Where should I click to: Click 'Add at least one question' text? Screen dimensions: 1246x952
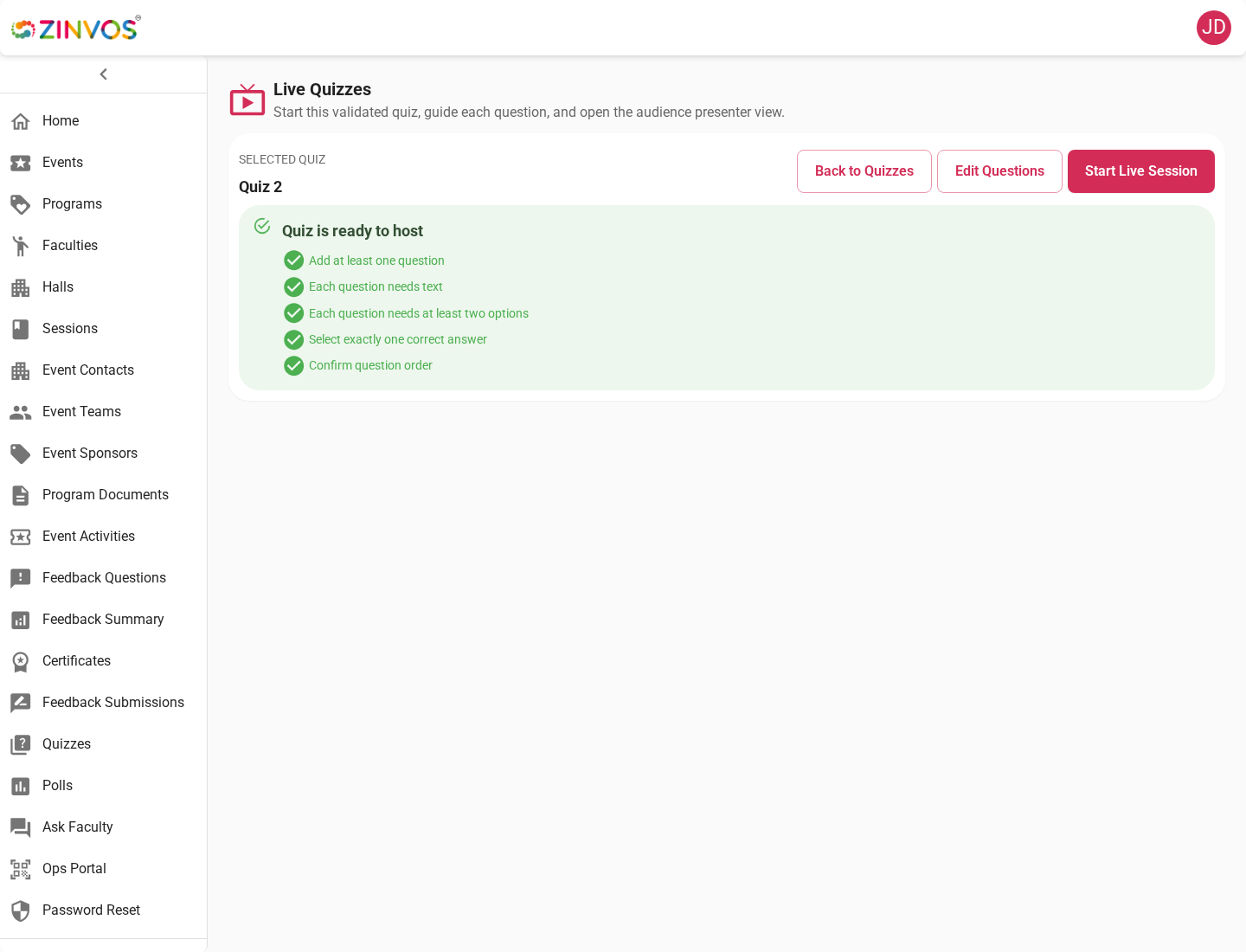coord(376,261)
